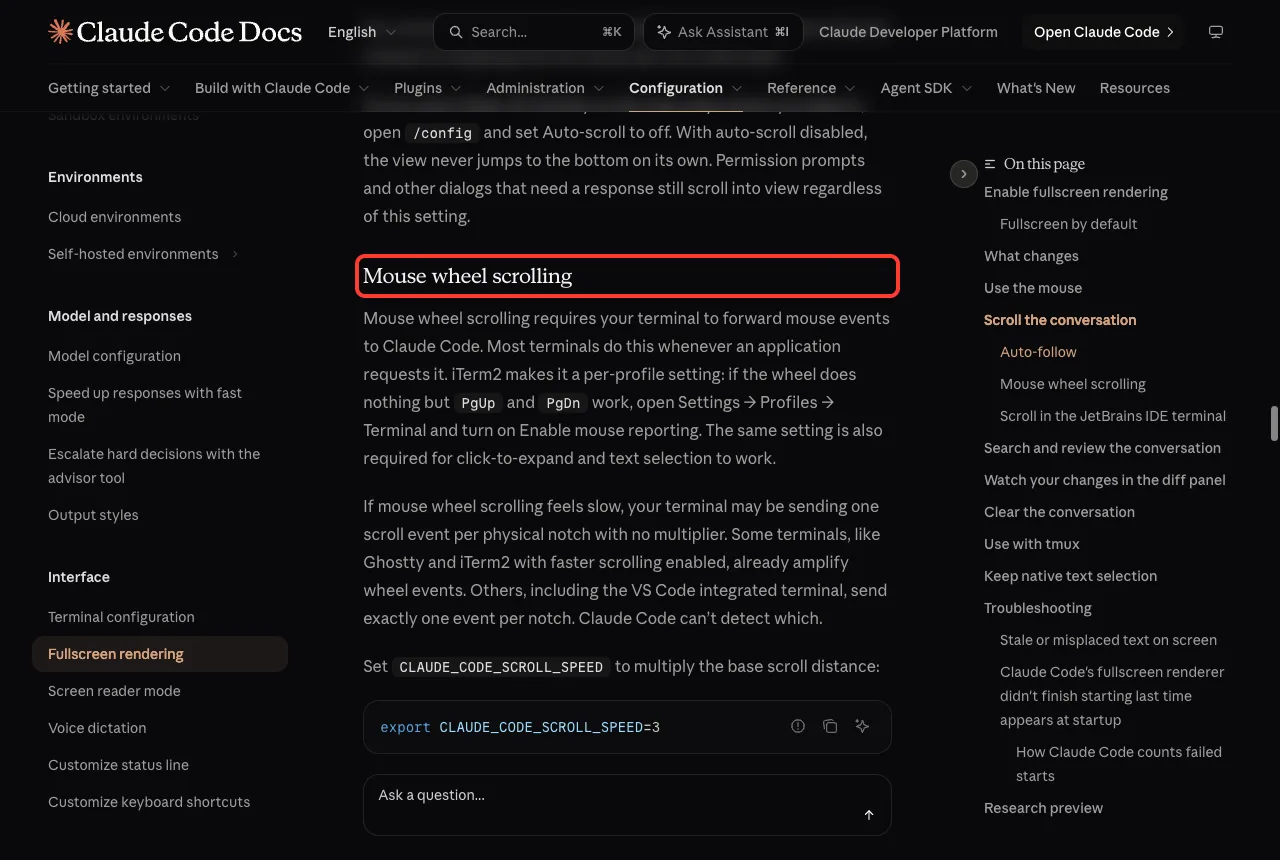Open Customize keyboard shortcuts page

[149, 802]
